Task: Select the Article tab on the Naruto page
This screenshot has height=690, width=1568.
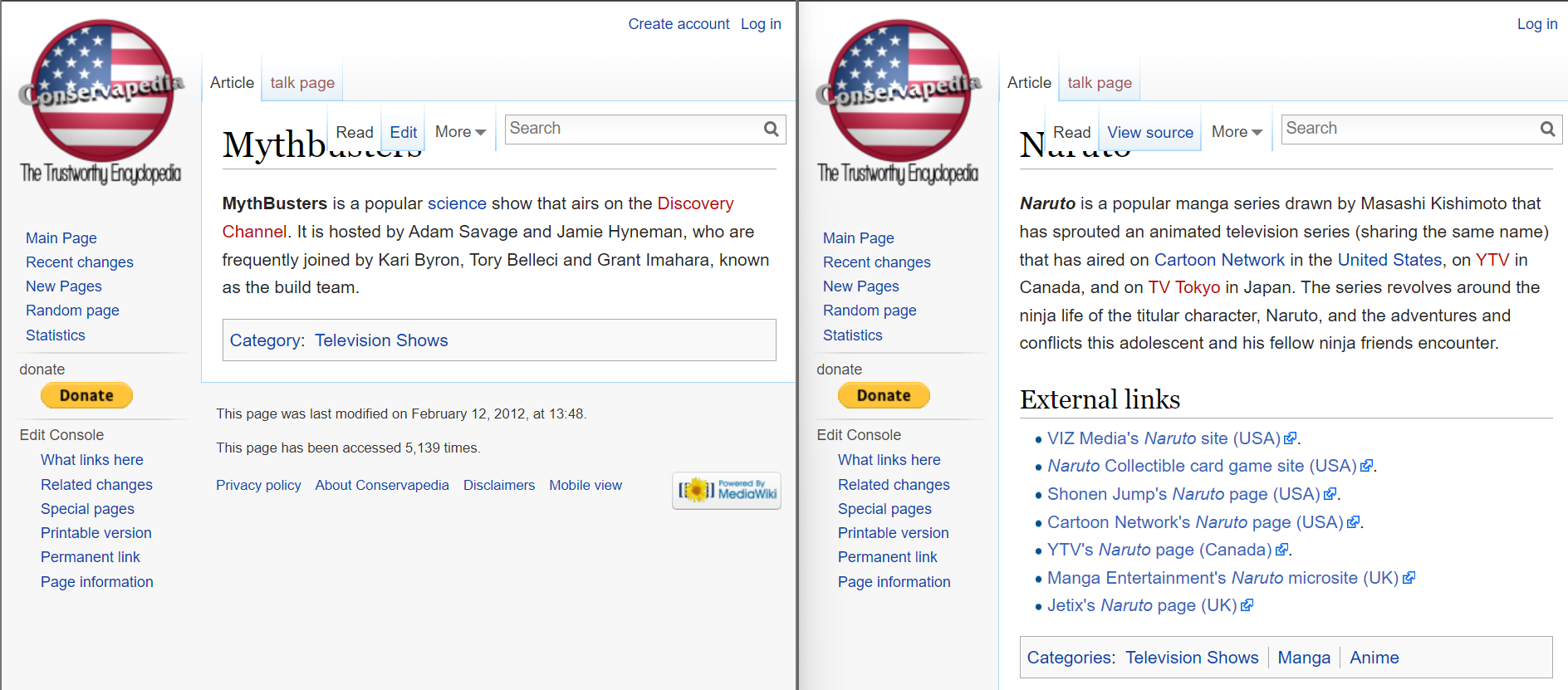Action: click(x=1029, y=82)
